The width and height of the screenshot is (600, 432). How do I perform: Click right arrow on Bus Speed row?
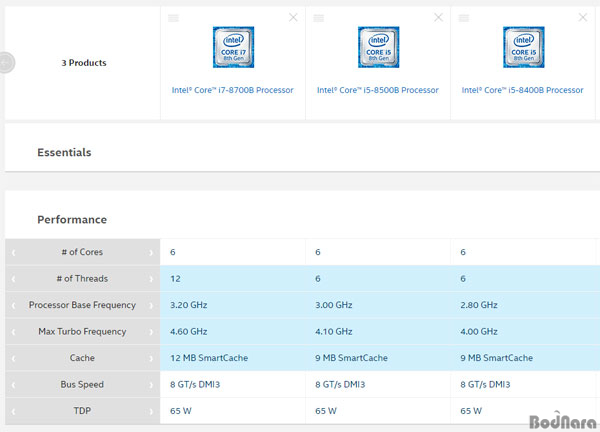click(151, 385)
